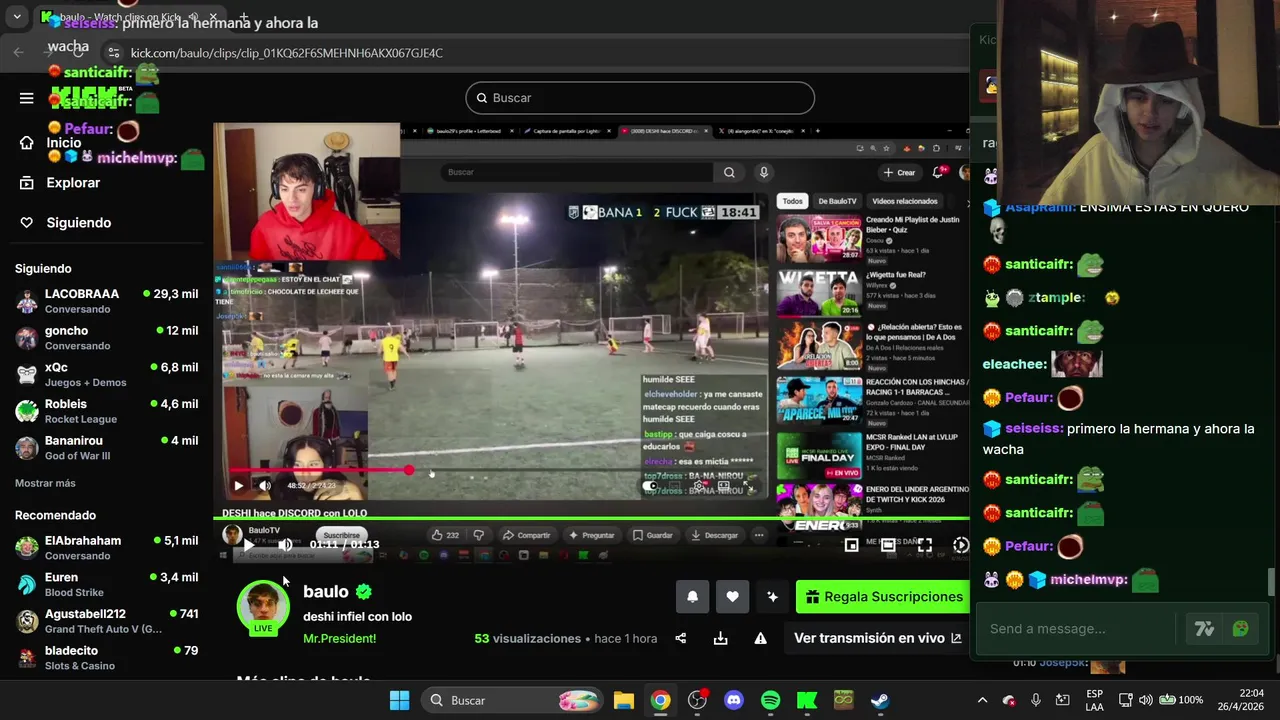
Task: Open Discord from the taskbar
Action: click(734, 700)
